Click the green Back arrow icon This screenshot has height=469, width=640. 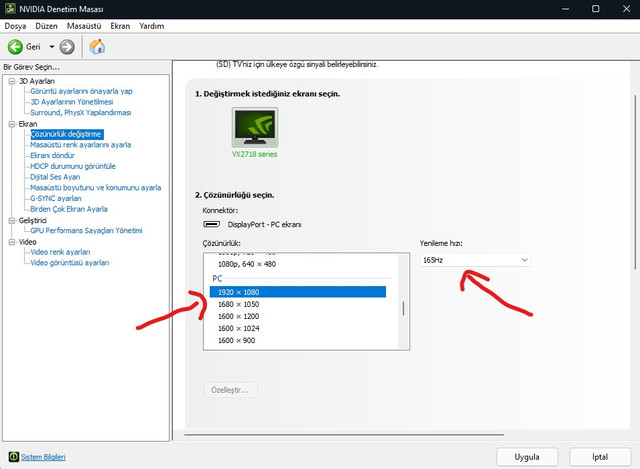(x=16, y=47)
